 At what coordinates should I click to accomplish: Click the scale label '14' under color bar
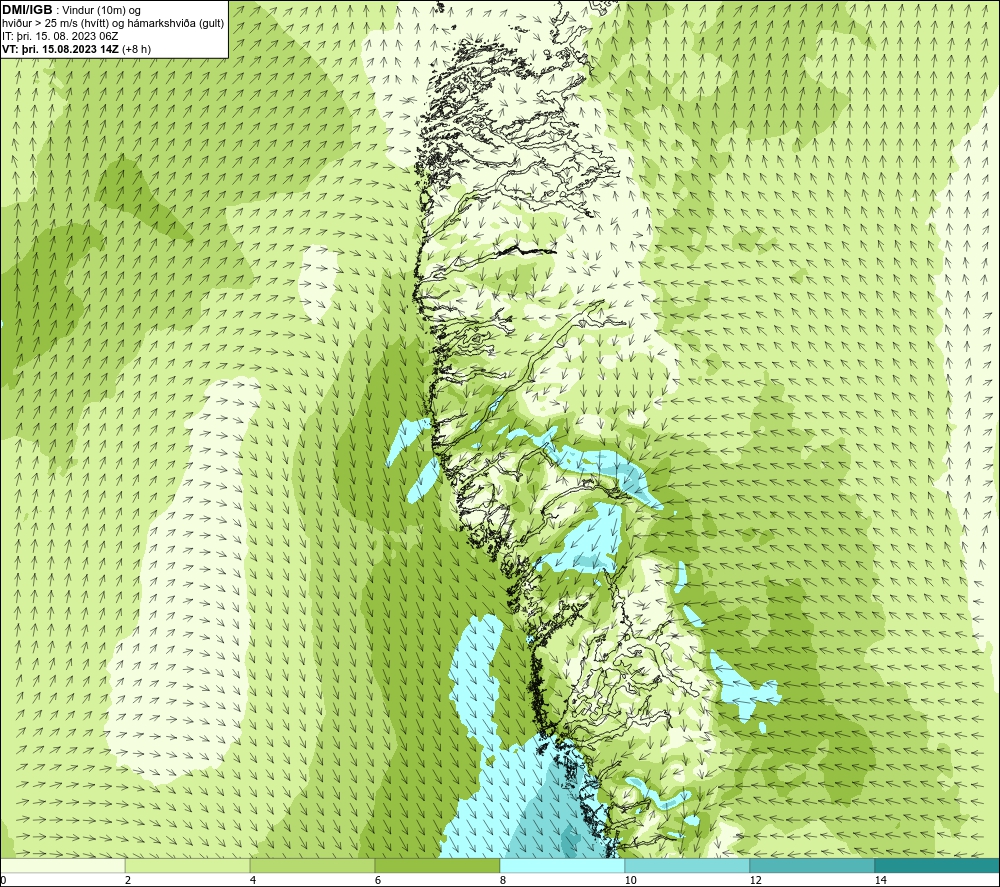tap(881, 880)
